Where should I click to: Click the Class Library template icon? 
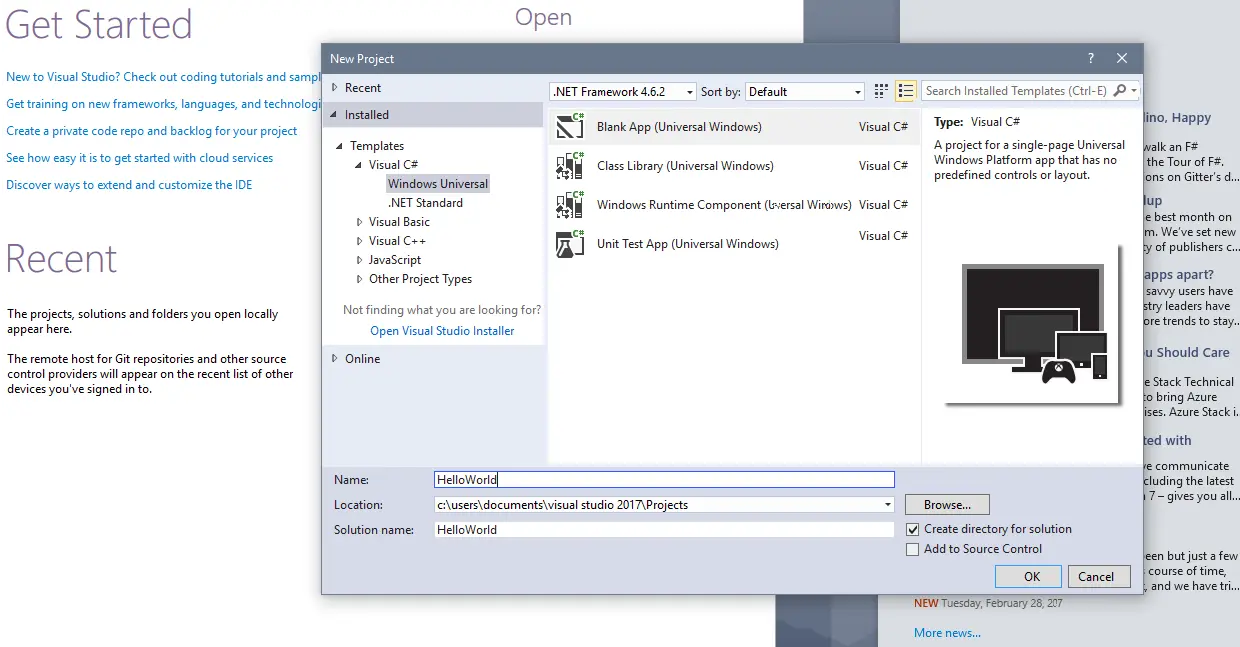tap(570, 166)
